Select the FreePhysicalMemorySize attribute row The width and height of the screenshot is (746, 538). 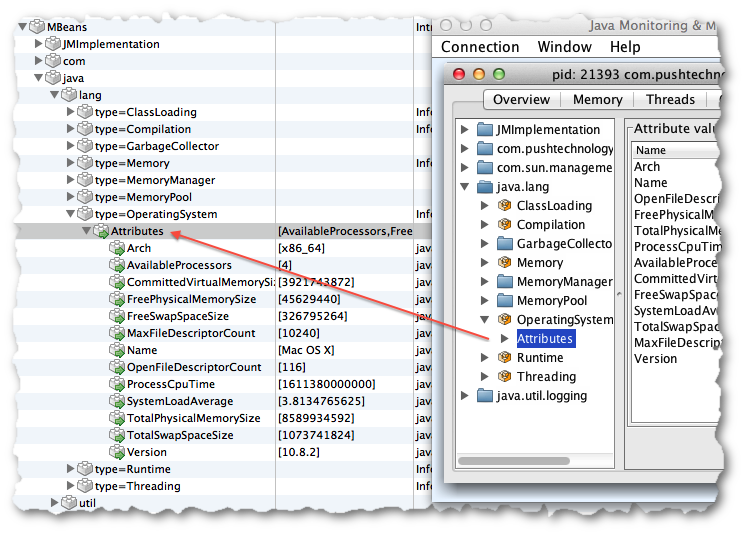(x=190, y=299)
